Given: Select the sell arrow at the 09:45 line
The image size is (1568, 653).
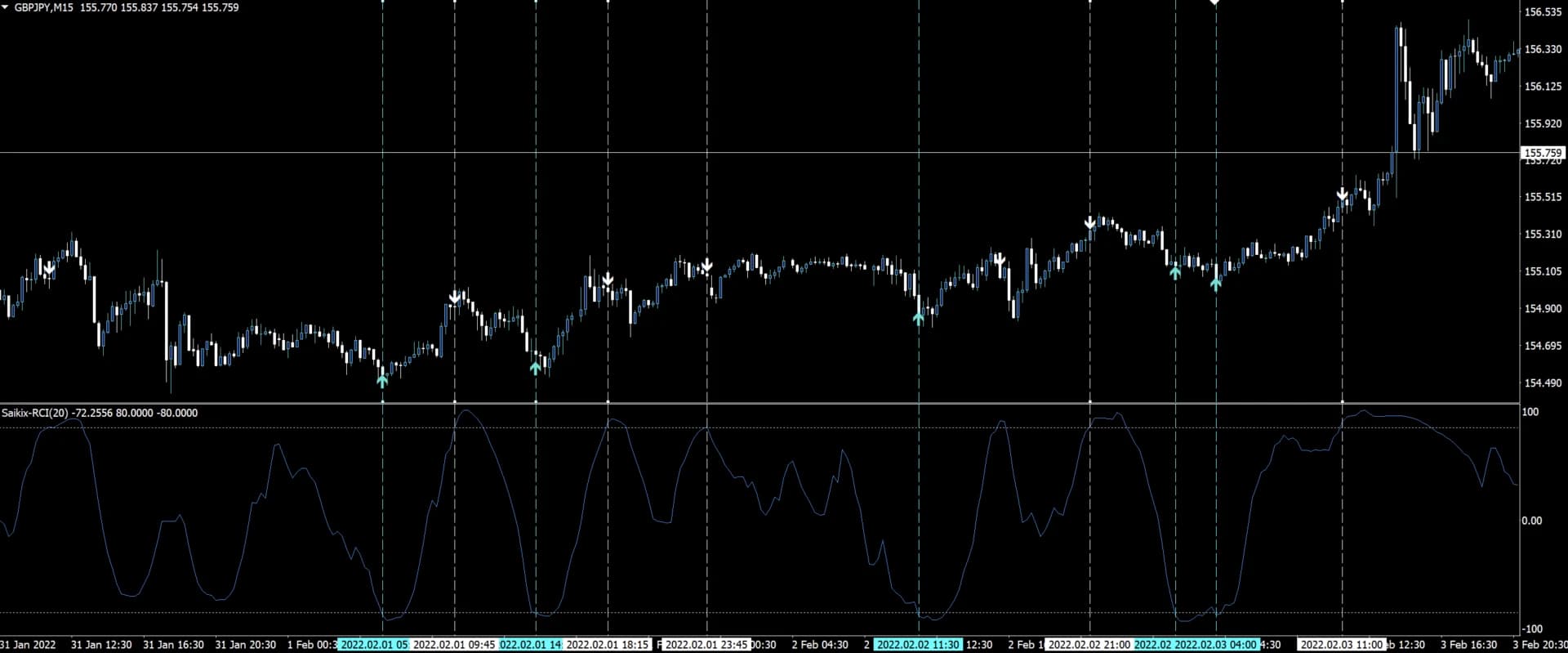Looking at the screenshot, I should 455,297.
